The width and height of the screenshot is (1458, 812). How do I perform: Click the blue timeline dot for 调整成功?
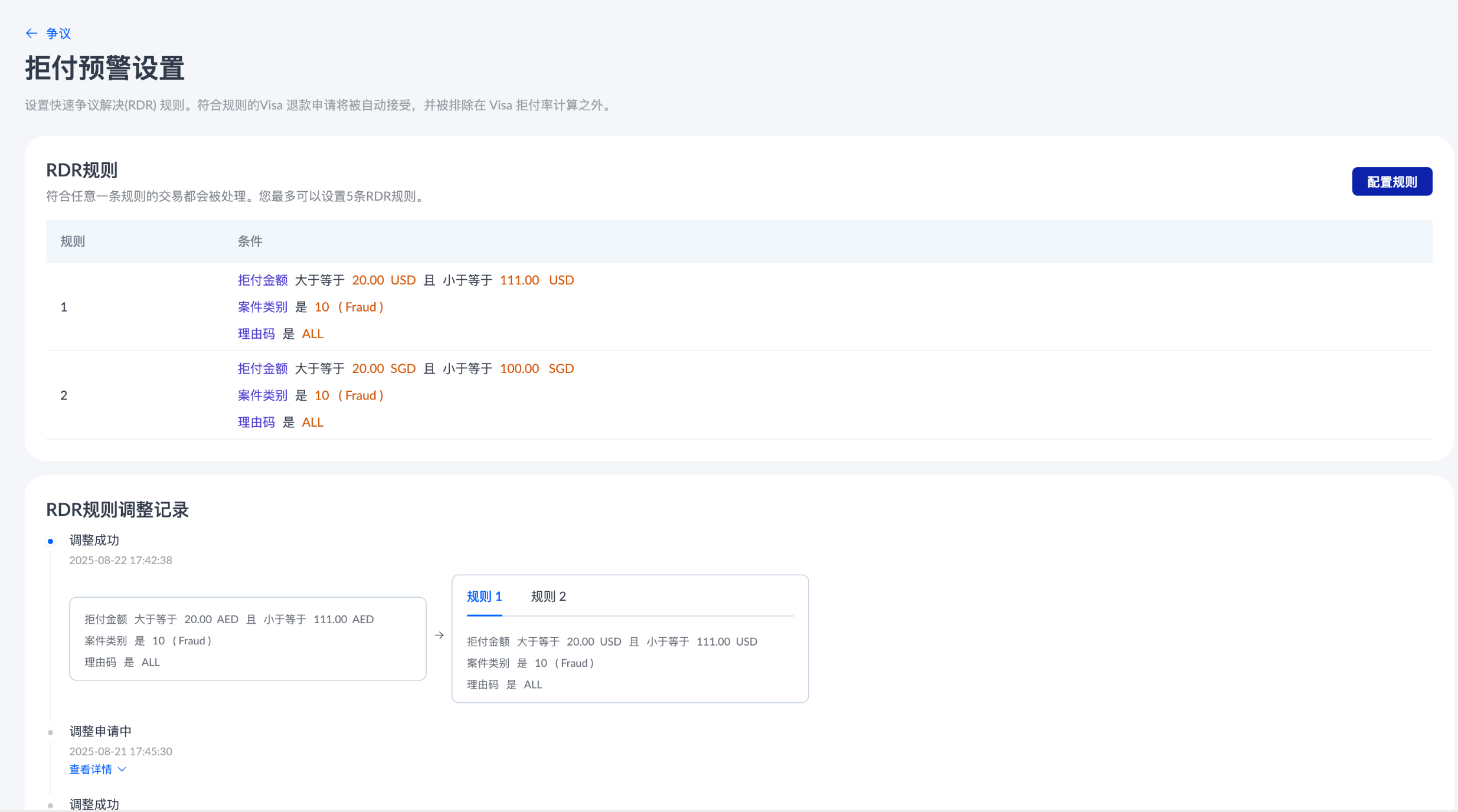coord(51,541)
